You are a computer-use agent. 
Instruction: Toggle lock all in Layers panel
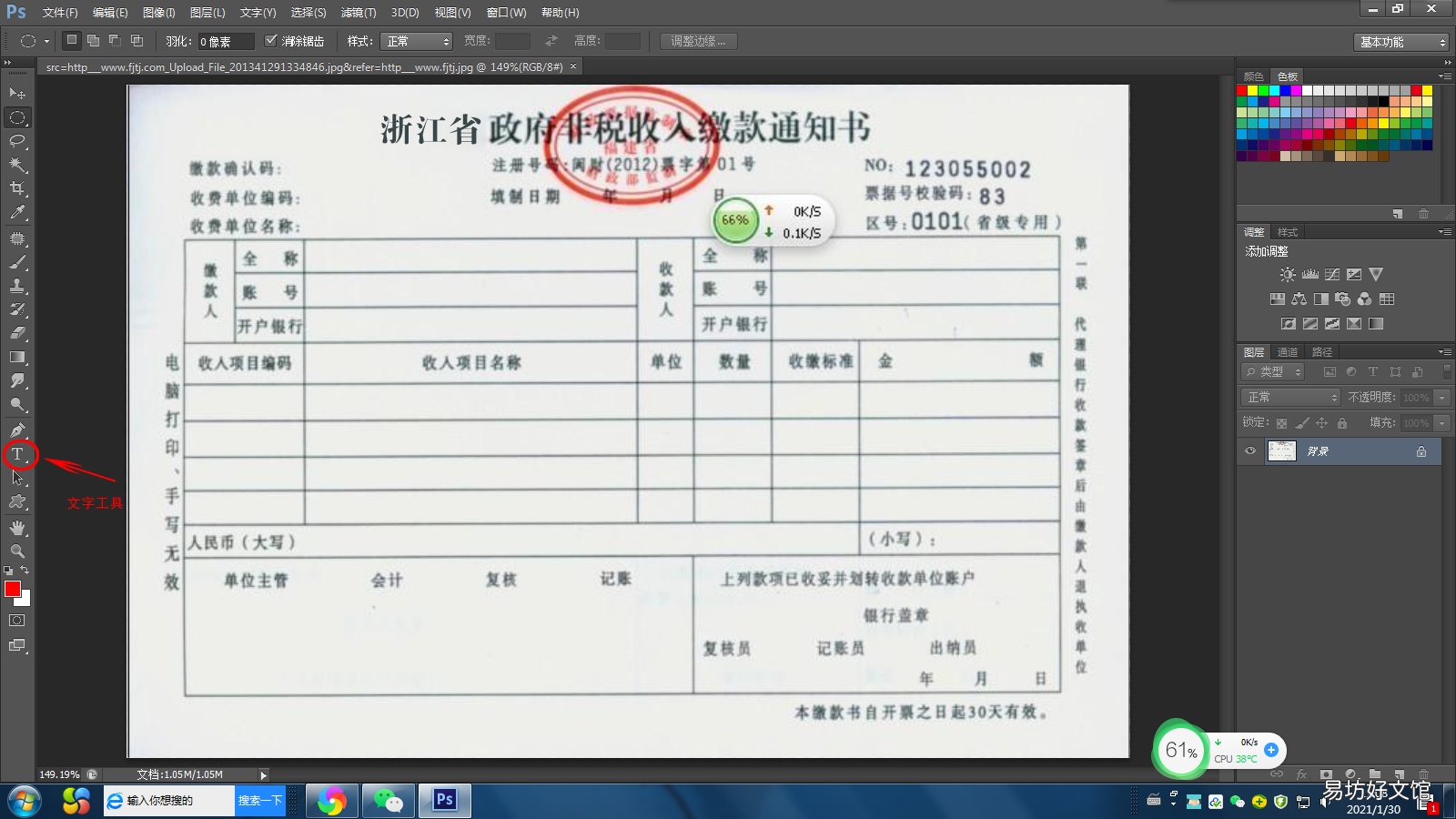pyautogui.click(x=1342, y=423)
